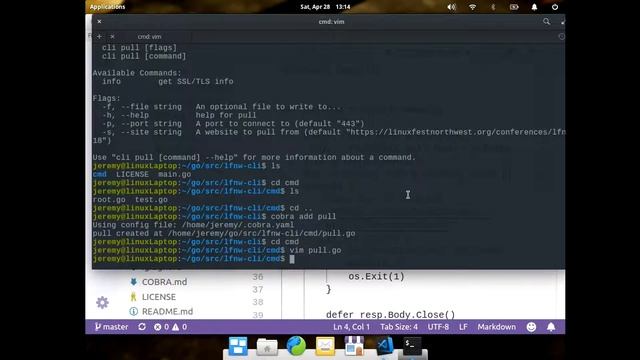This screenshot has height=360, width=640.
Task: Change the Markdown language mode
Action: point(496,327)
